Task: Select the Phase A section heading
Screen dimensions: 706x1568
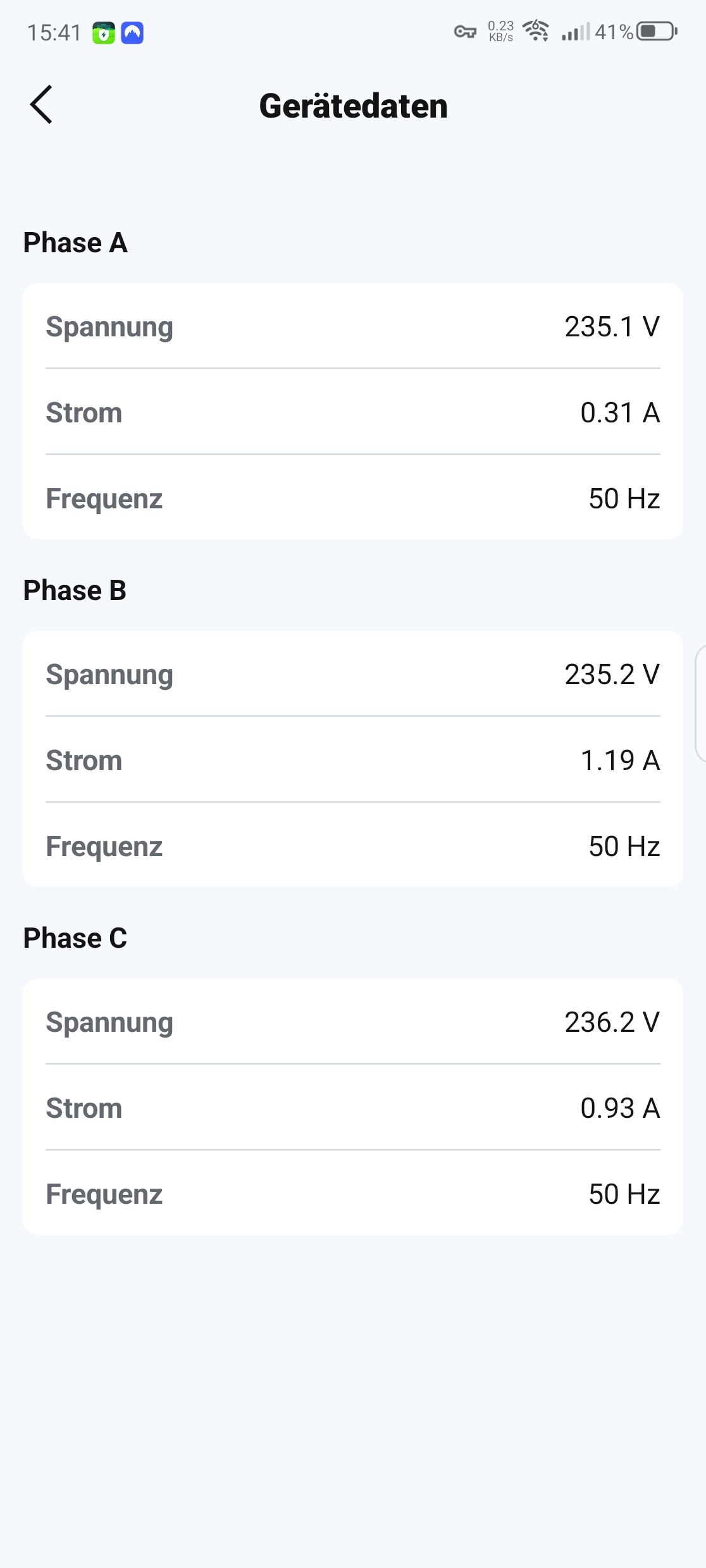Action: coord(75,243)
